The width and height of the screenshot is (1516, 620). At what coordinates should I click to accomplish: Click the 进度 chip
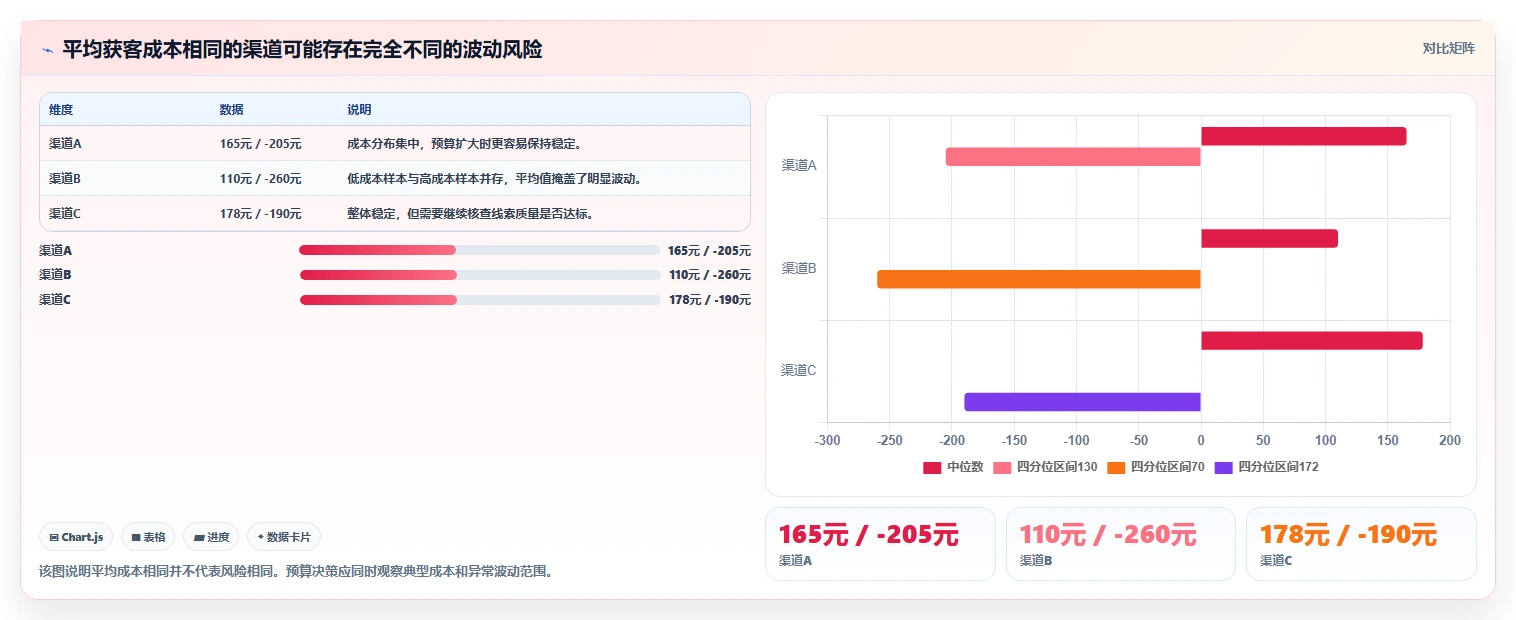coord(211,537)
